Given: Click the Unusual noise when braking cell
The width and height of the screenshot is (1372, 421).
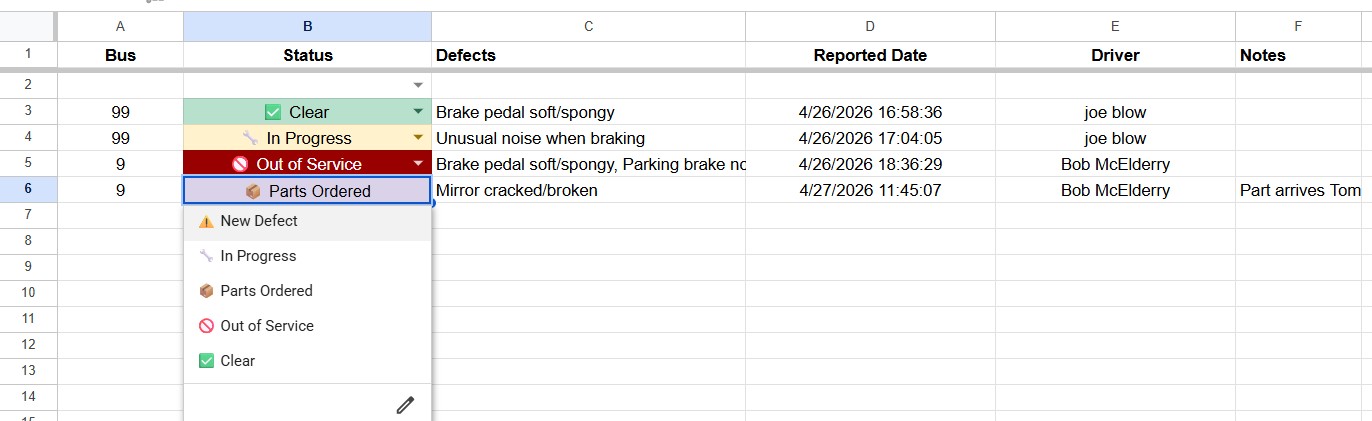Looking at the screenshot, I should pos(588,138).
